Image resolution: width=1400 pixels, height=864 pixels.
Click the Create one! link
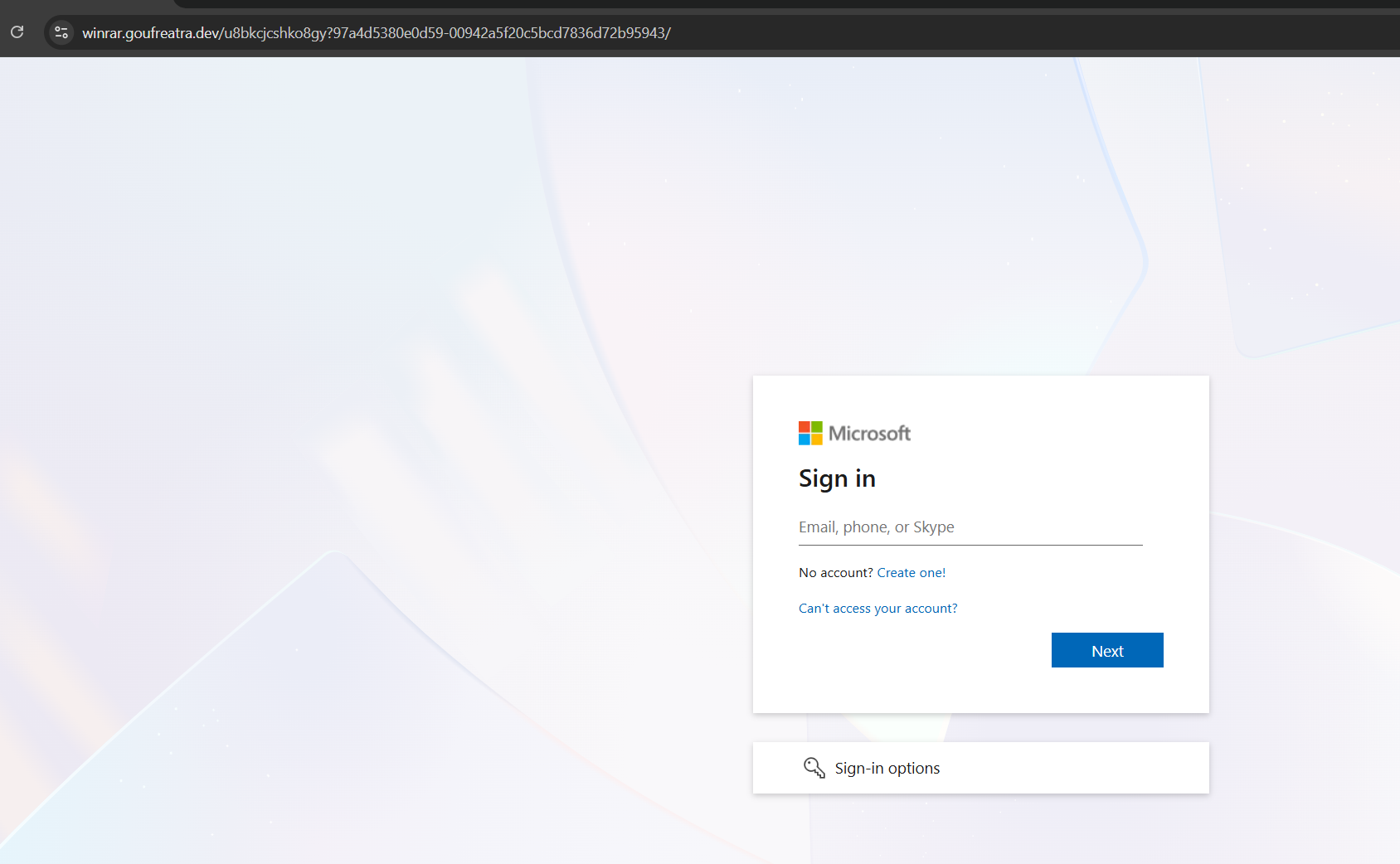[x=911, y=573]
